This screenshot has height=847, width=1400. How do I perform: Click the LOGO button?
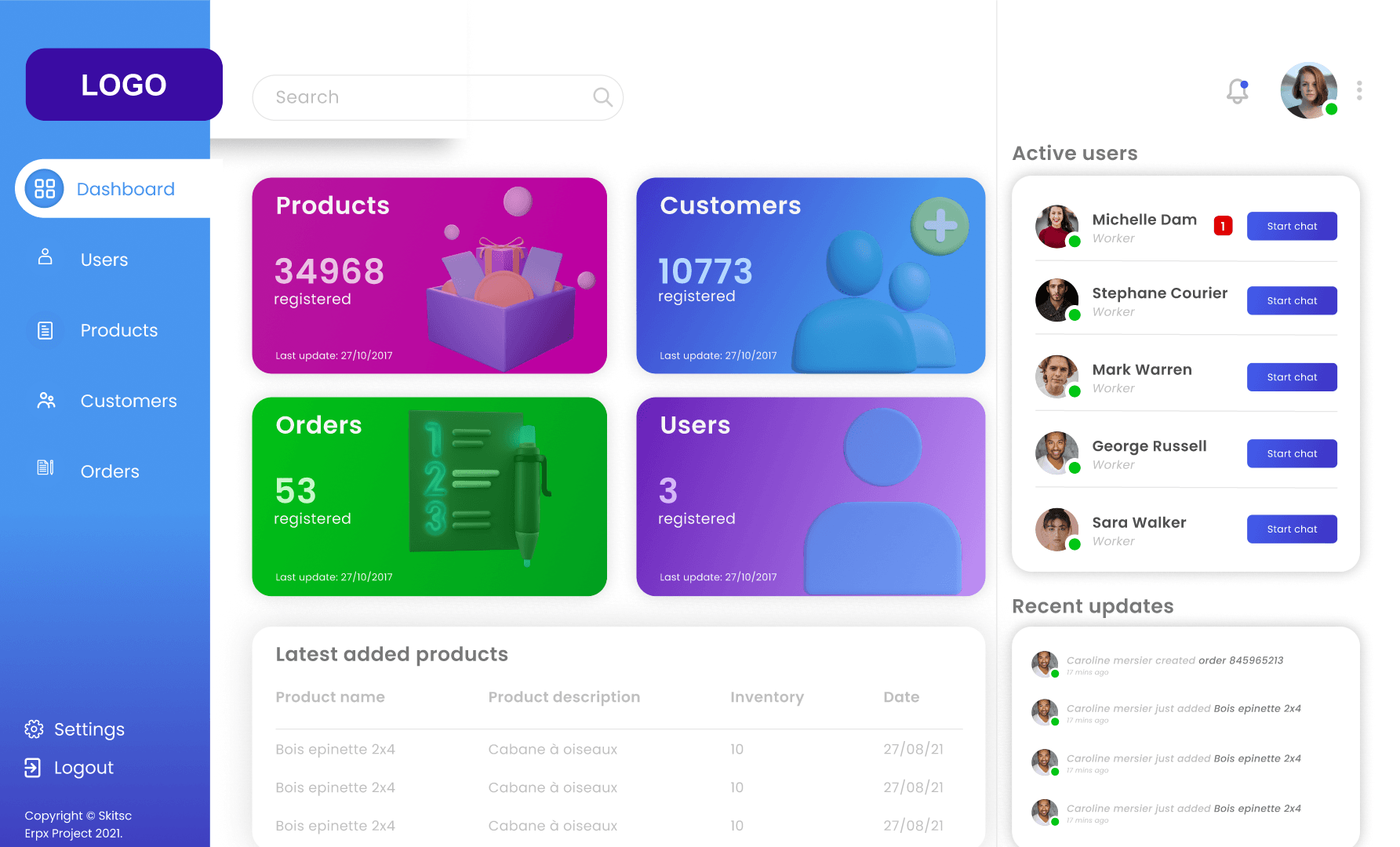(124, 85)
